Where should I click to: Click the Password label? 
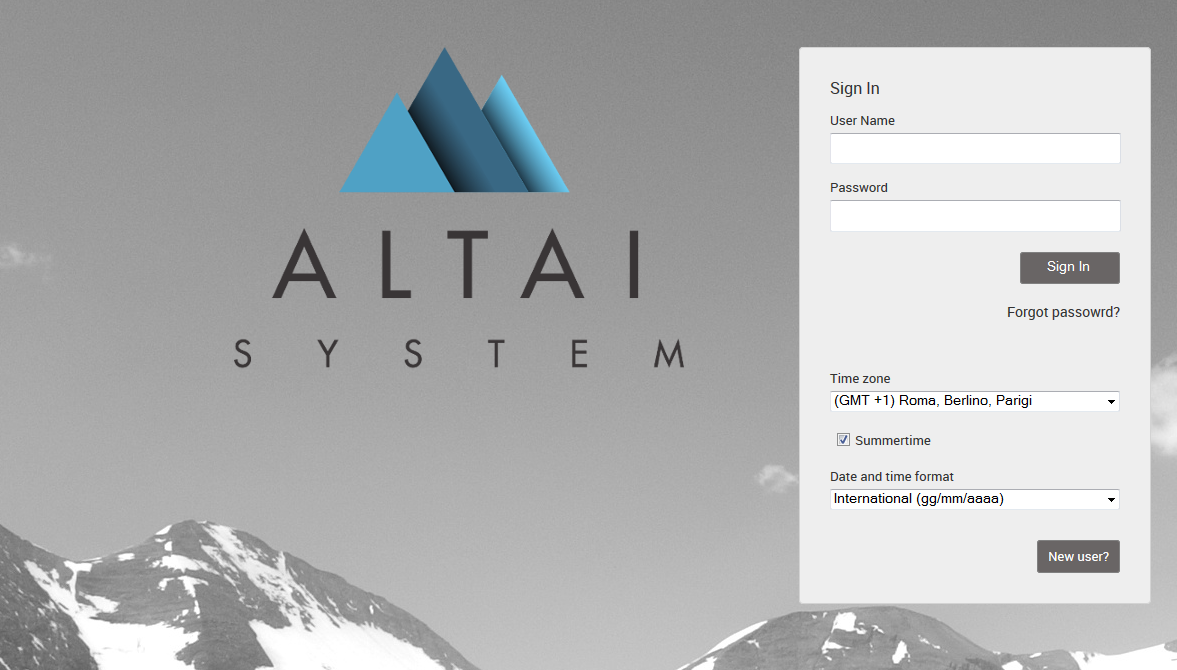coord(859,188)
